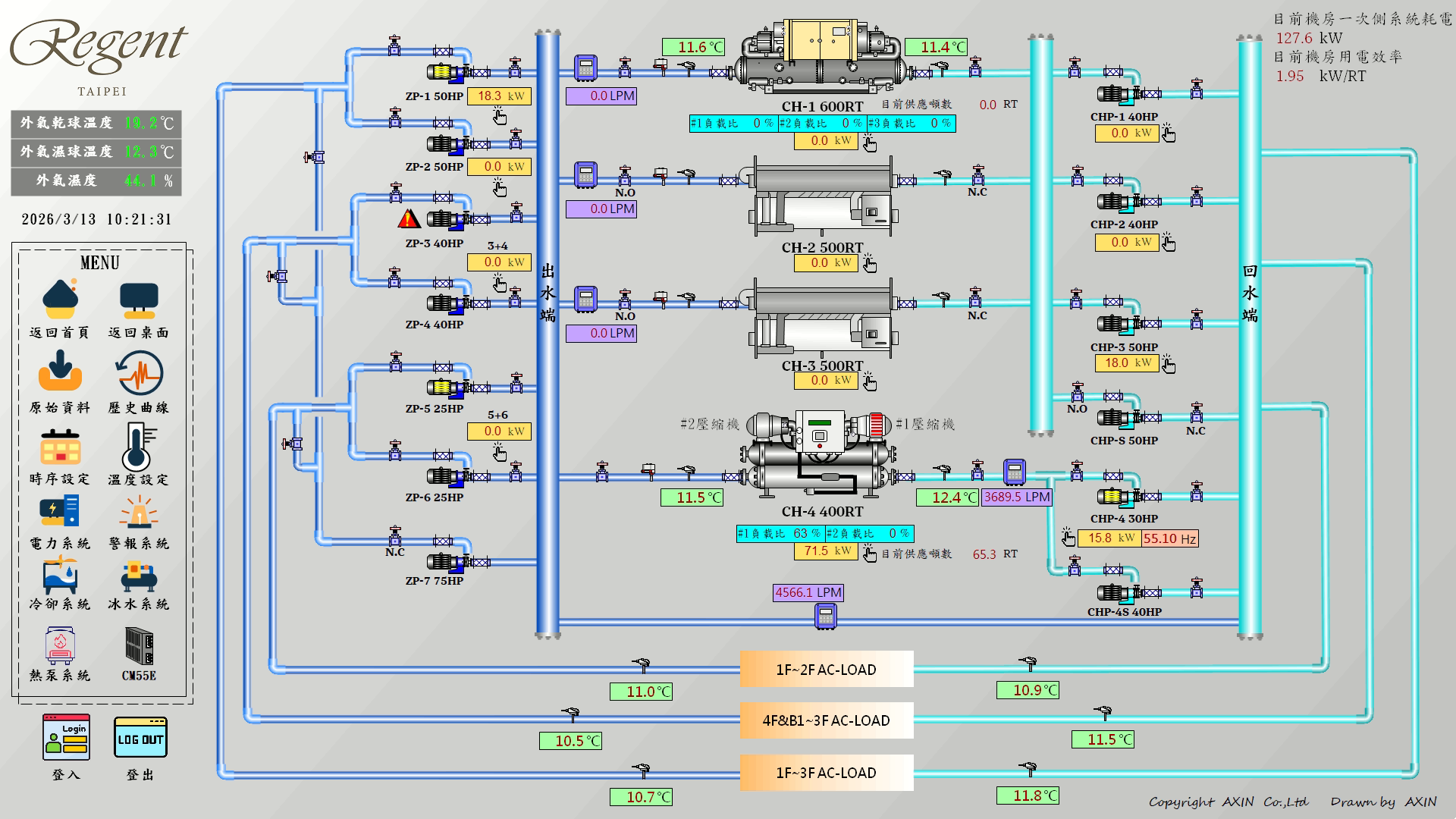Viewport: 1456px width, 819px height.
Task: Click ZP-3 red warning triangle
Action: tap(409, 219)
